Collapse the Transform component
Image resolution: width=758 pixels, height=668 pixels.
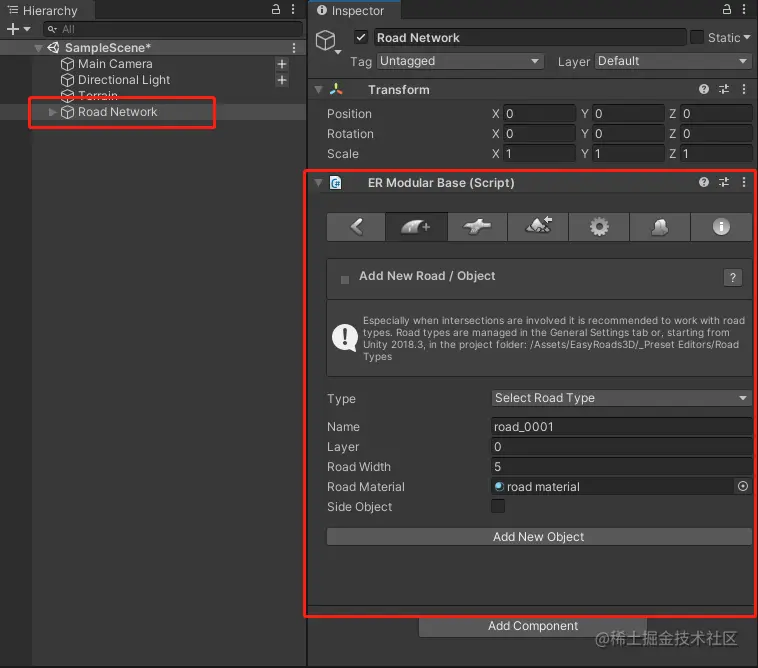click(318, 89)
